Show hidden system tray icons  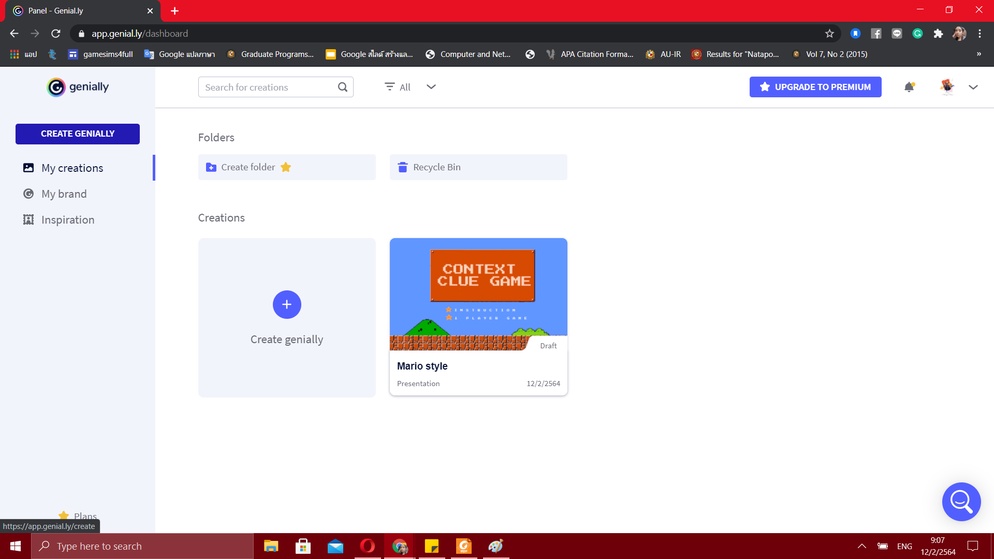pos(862,546)
